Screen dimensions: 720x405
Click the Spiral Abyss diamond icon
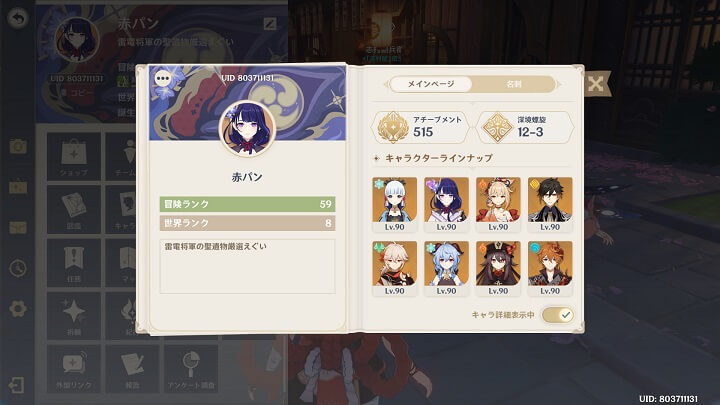coord(497,128)
